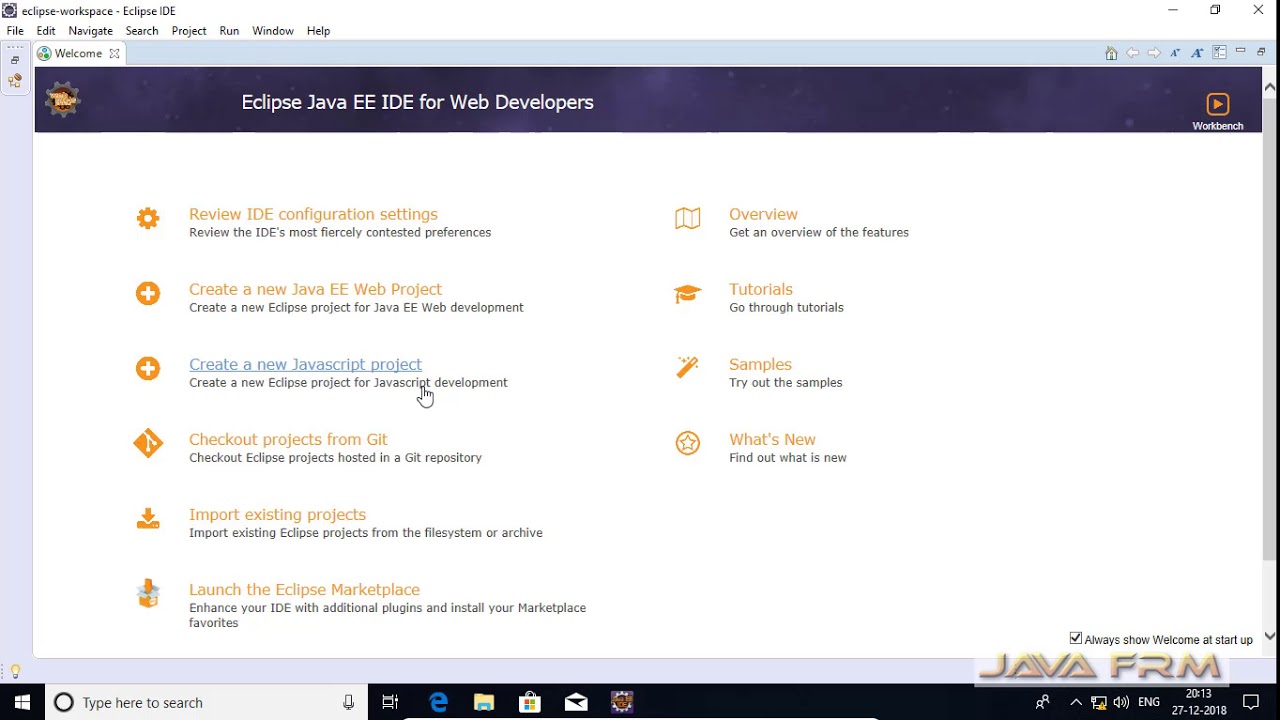
Task: Open the Customize page checklist icon
Action: 1219,53
